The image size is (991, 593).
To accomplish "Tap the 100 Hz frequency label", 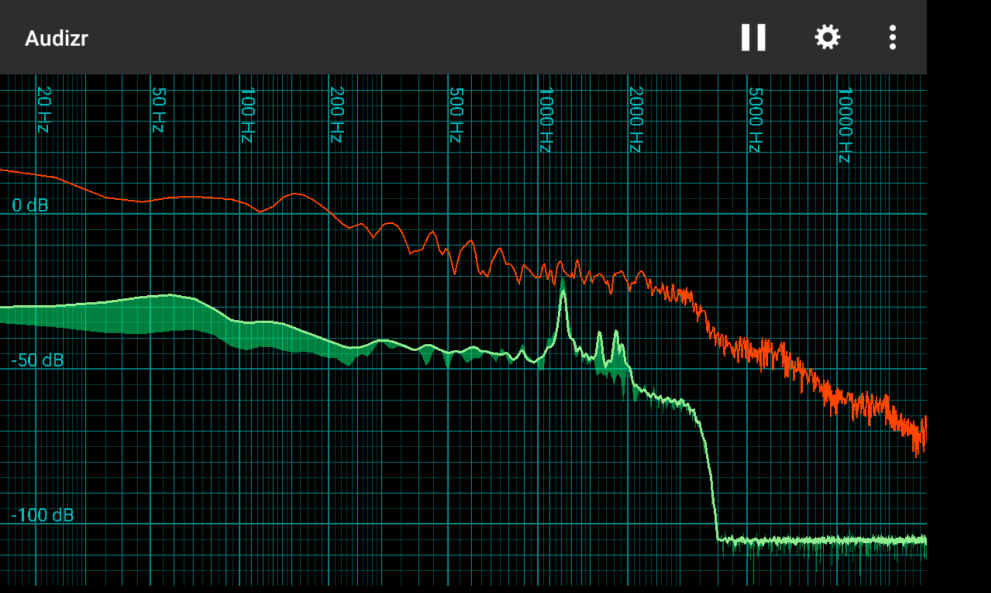I will [x=247, y=114].
